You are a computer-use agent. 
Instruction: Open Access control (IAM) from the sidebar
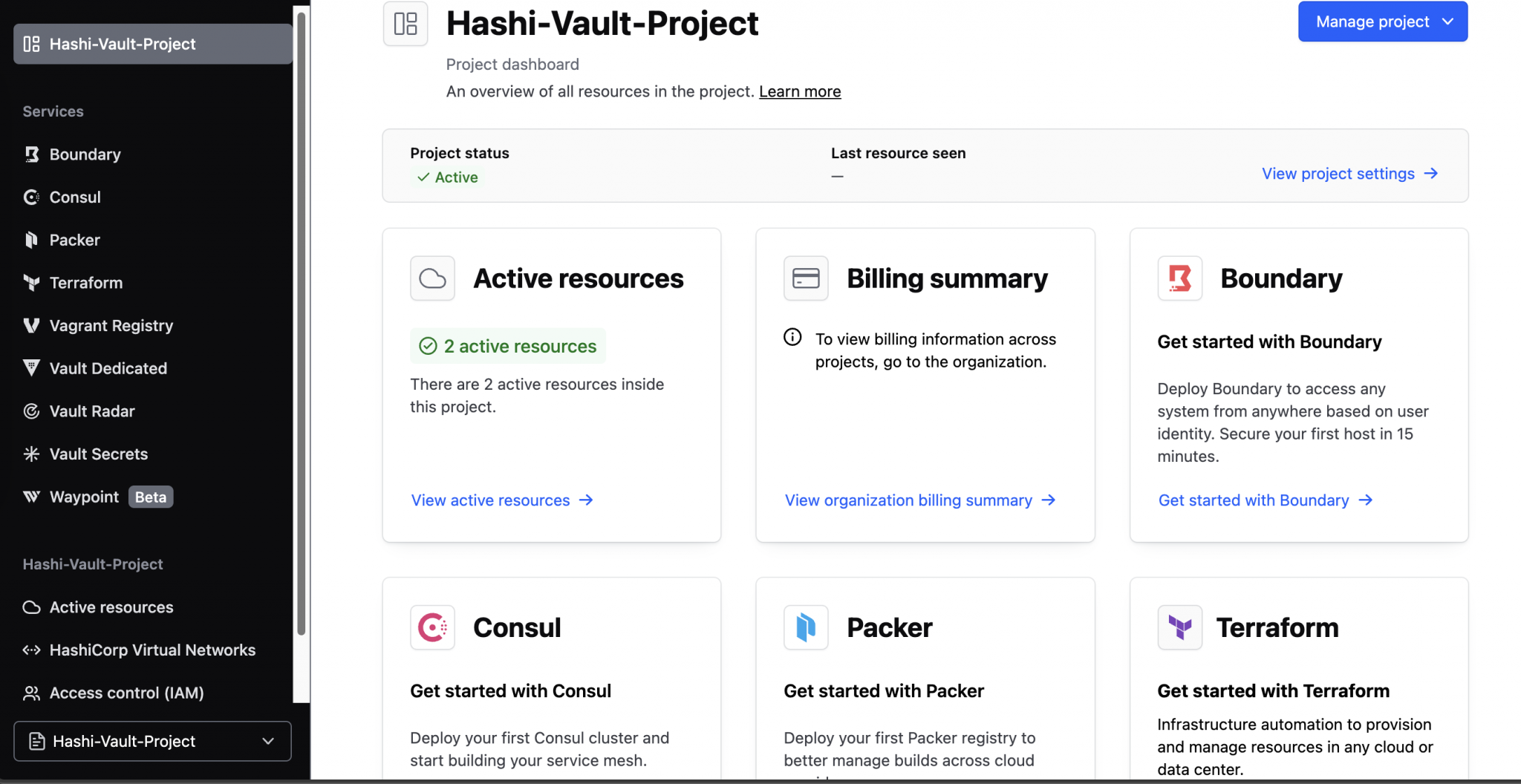coord(126,693)
